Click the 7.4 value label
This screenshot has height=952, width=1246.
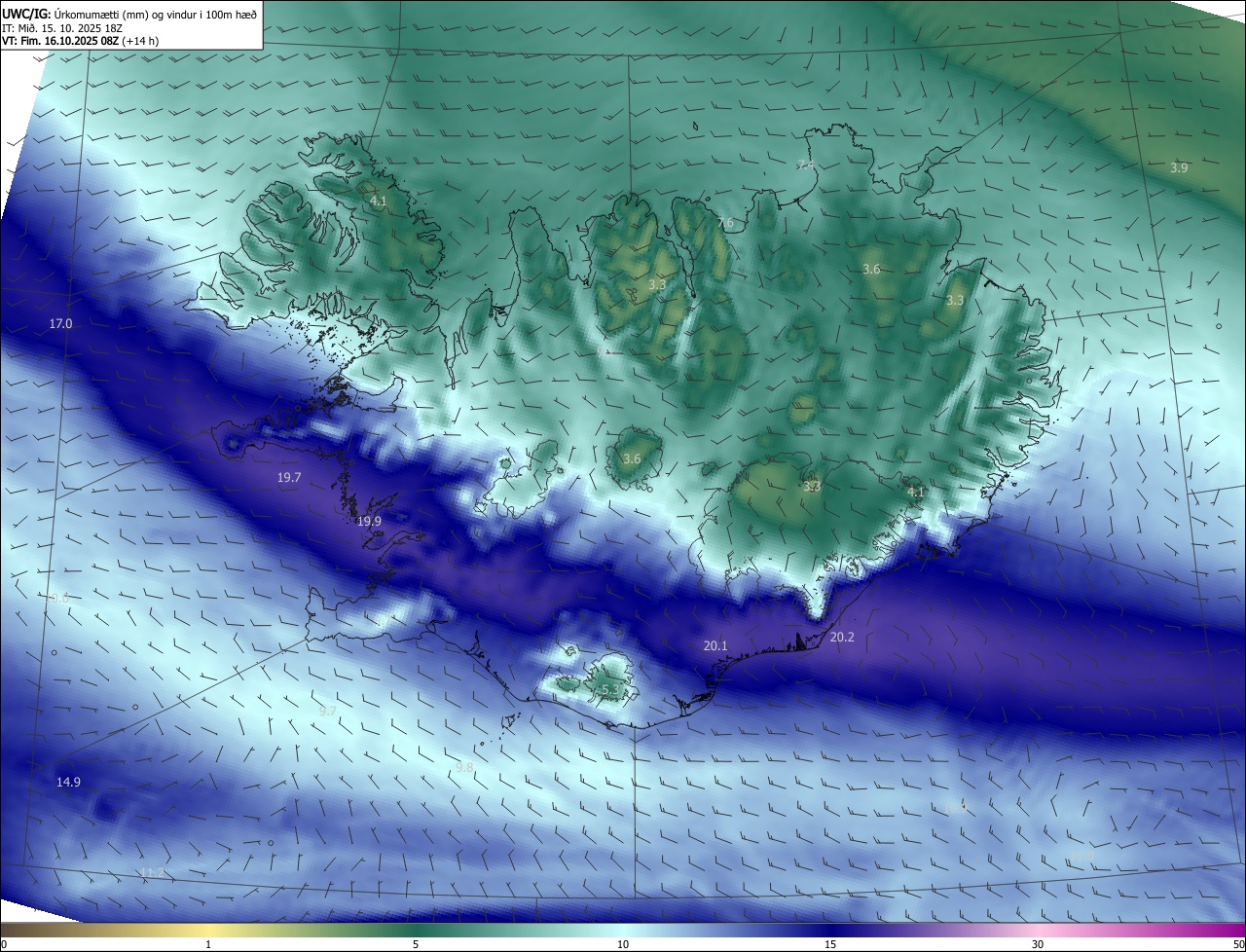[805, 165]
